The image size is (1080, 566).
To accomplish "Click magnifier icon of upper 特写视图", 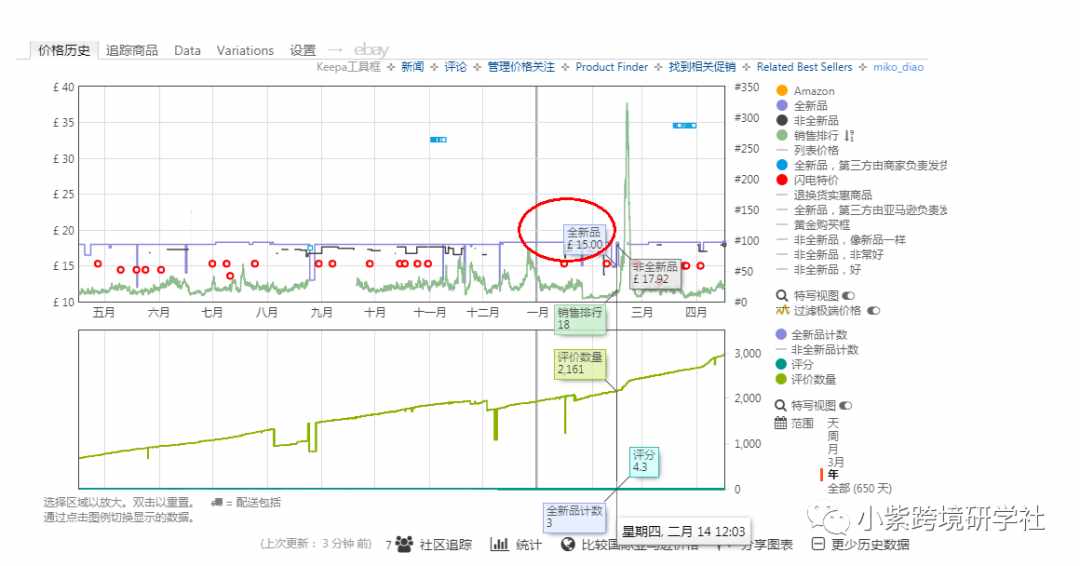I will pos(782,295).
